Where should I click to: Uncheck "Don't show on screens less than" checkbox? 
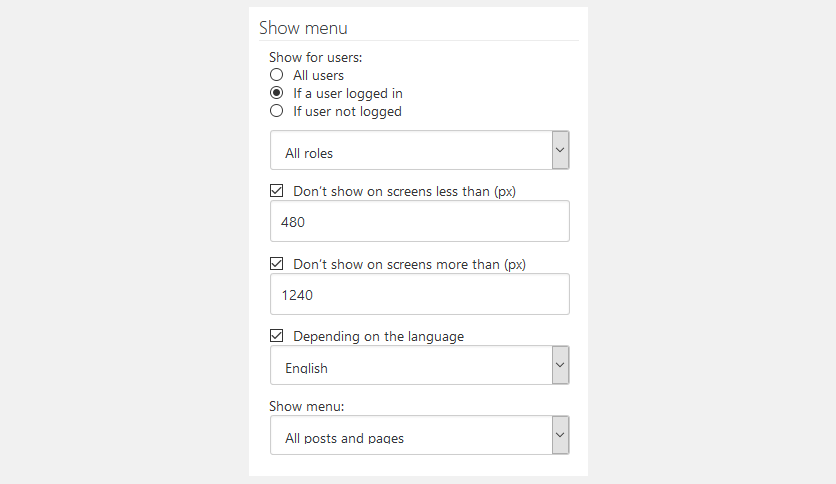coord(277,190)
